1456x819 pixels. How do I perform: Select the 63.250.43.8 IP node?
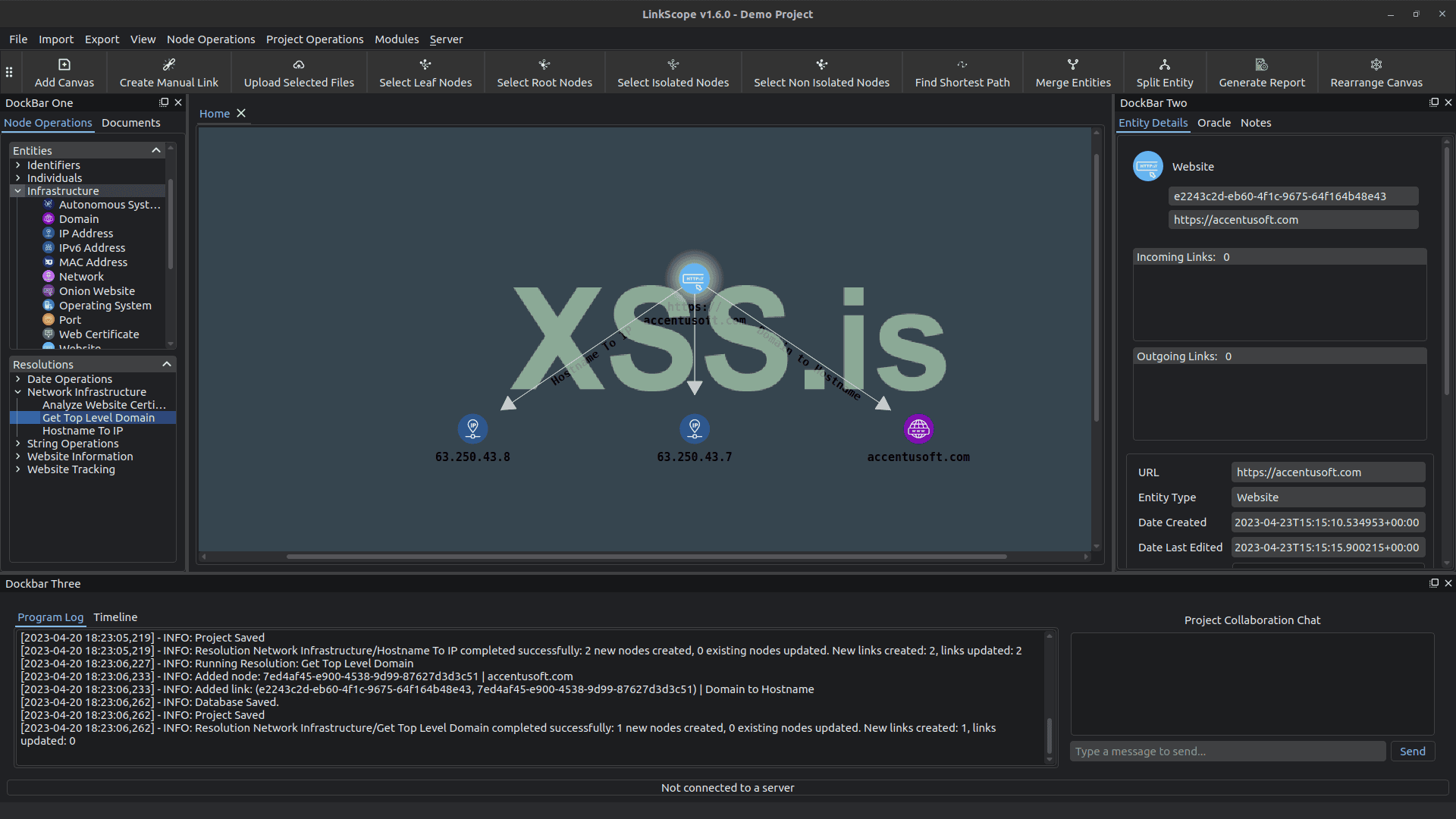[472, 429]
